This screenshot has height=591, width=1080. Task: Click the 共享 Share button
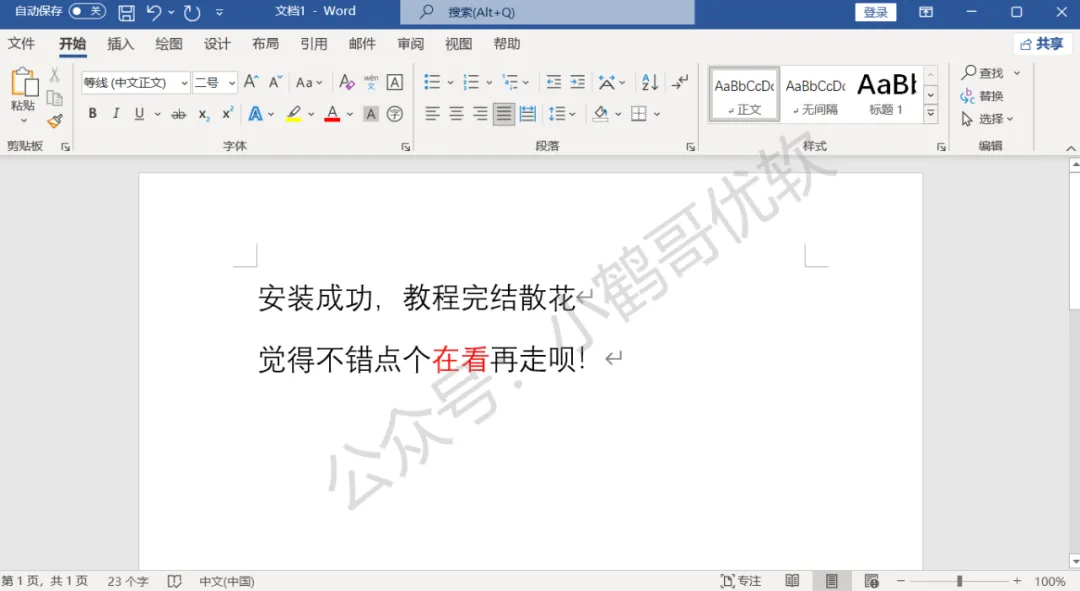point(1042,44)
